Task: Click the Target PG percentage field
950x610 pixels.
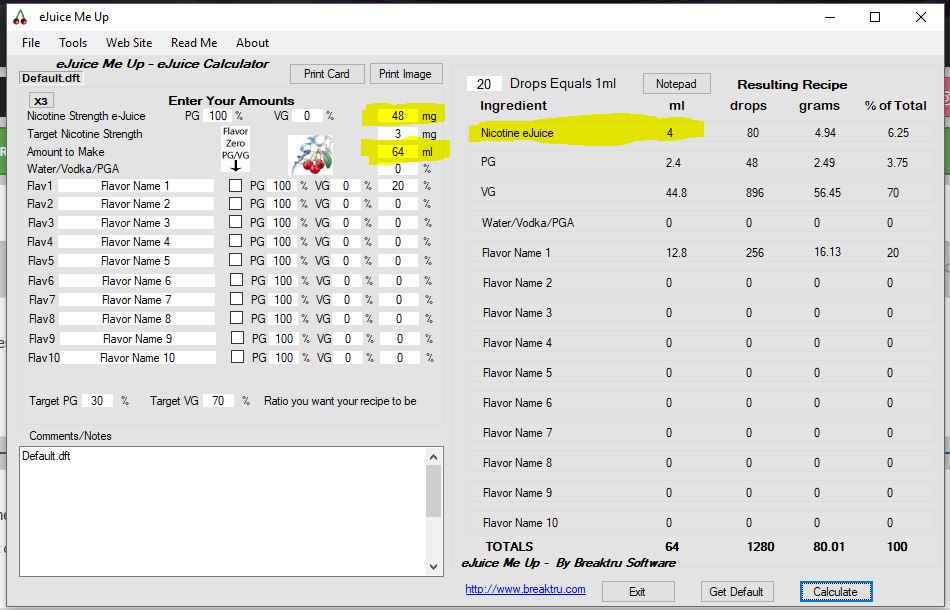Action: pos(97,401)
